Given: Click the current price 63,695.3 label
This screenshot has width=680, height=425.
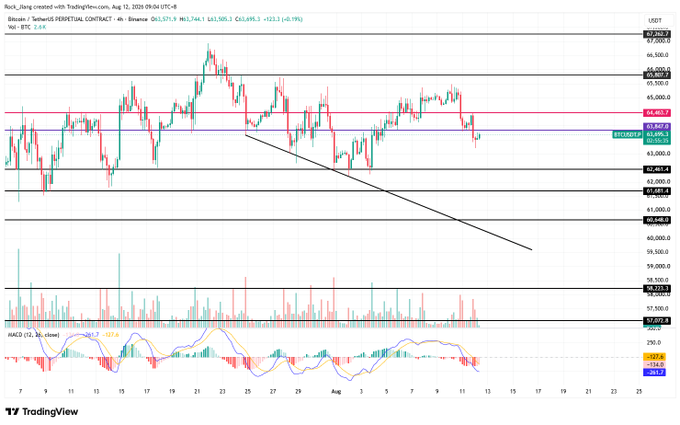Looking at the screenshot, I should click(x=657, y=134).
